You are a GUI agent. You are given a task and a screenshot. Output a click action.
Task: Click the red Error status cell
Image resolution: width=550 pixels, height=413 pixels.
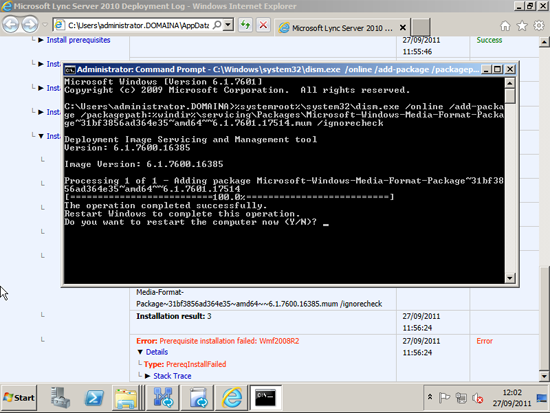[x=484, y=341]
